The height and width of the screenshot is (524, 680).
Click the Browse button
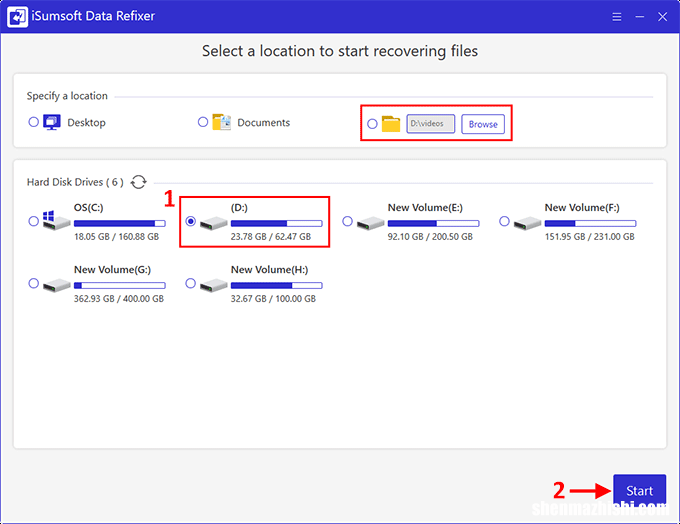tap(483, 124)
